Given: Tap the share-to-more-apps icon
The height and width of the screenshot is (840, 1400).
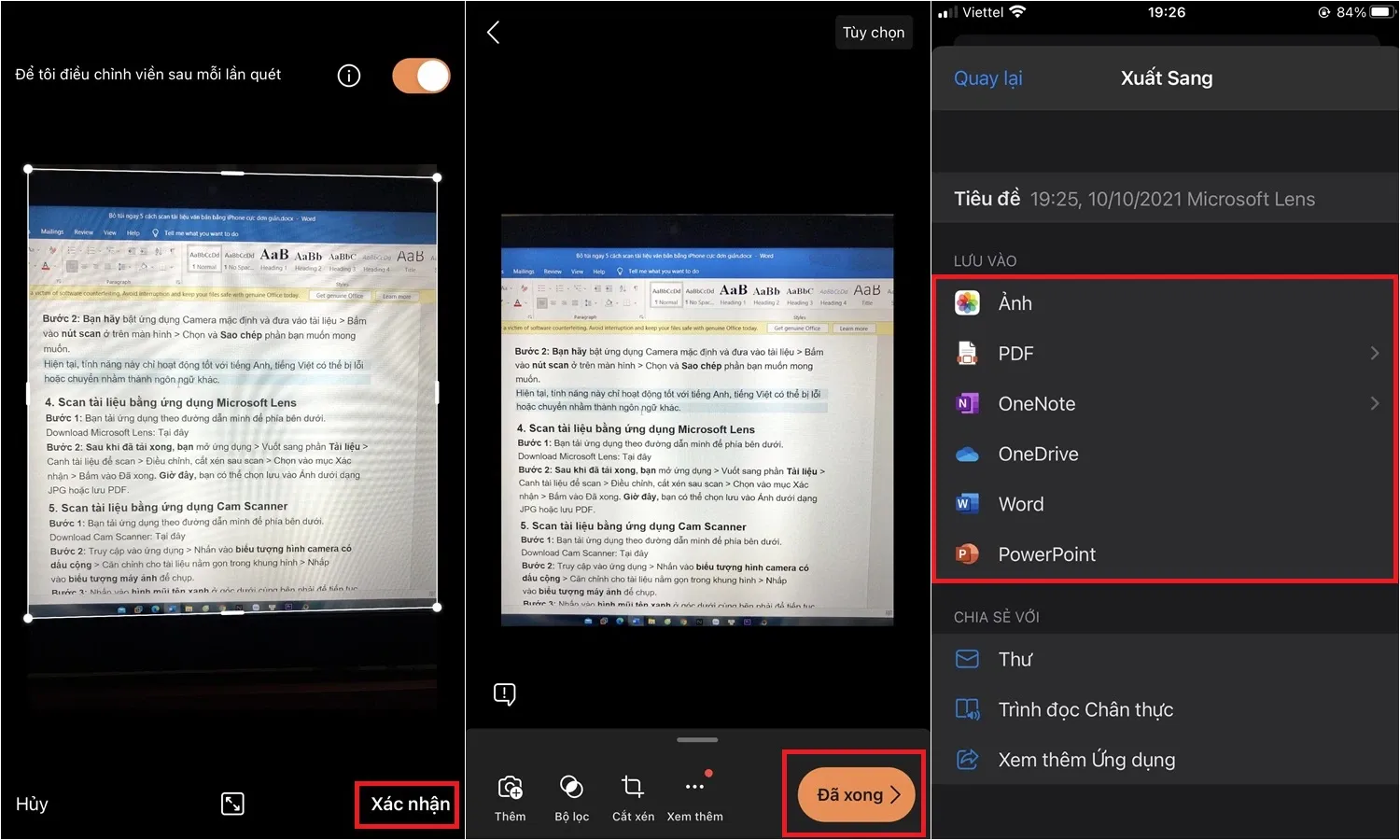Looking at the screenshot, I should click(x=968, y=759).
